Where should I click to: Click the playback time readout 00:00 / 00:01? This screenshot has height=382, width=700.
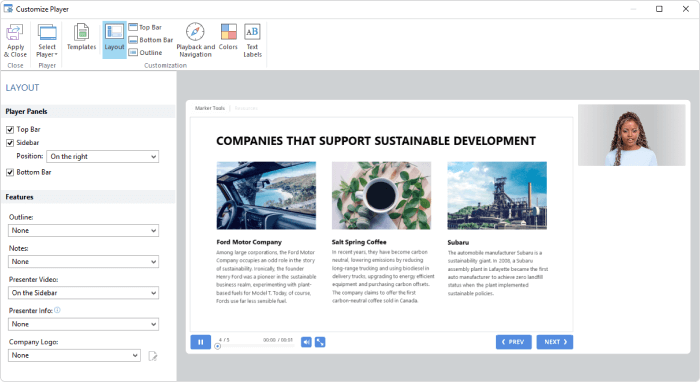(x=278, y=340)
